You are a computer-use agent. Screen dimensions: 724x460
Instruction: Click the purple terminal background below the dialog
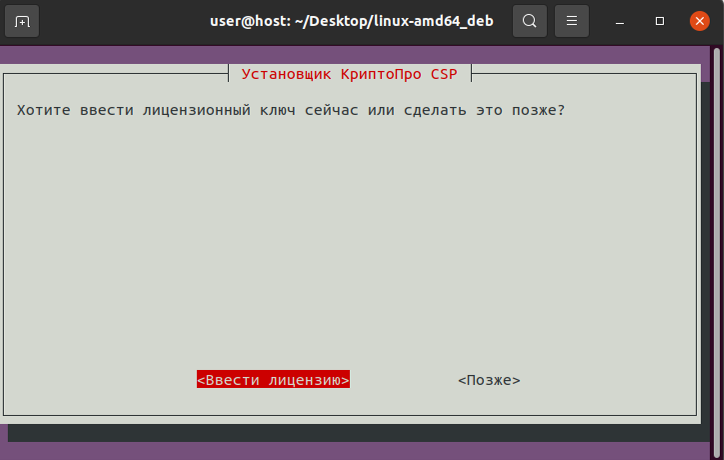(360, 451)
